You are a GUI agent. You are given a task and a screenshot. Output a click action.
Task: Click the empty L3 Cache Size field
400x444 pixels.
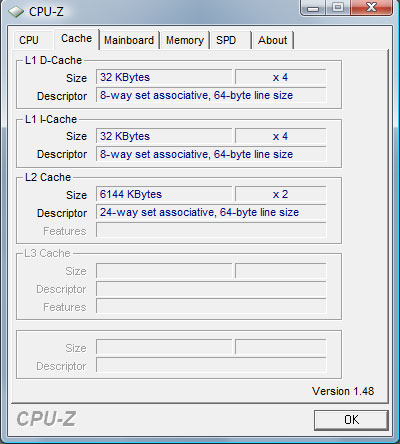[164, 271]
